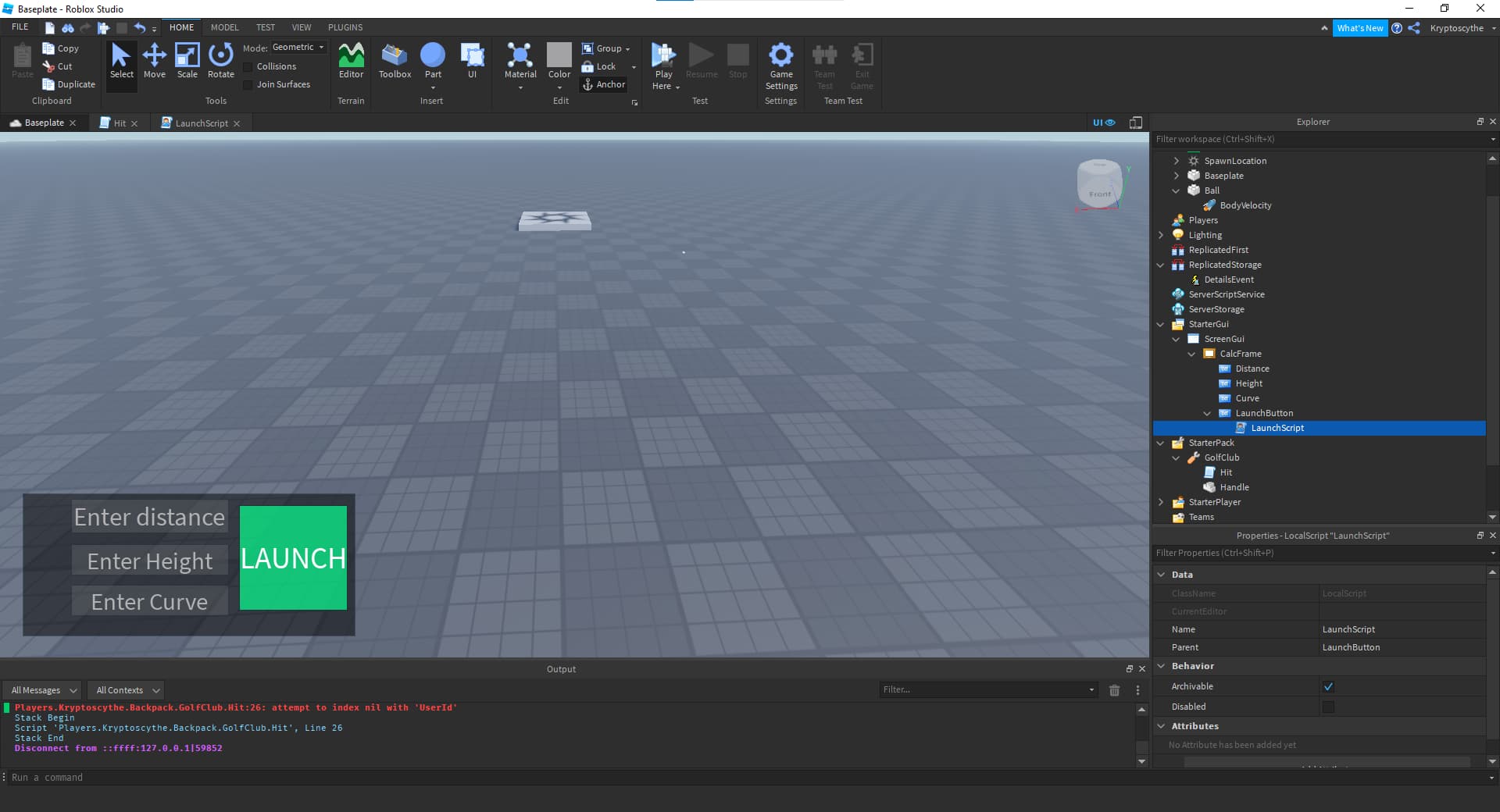Open the help question mark icon

[x=1397, y=28]
